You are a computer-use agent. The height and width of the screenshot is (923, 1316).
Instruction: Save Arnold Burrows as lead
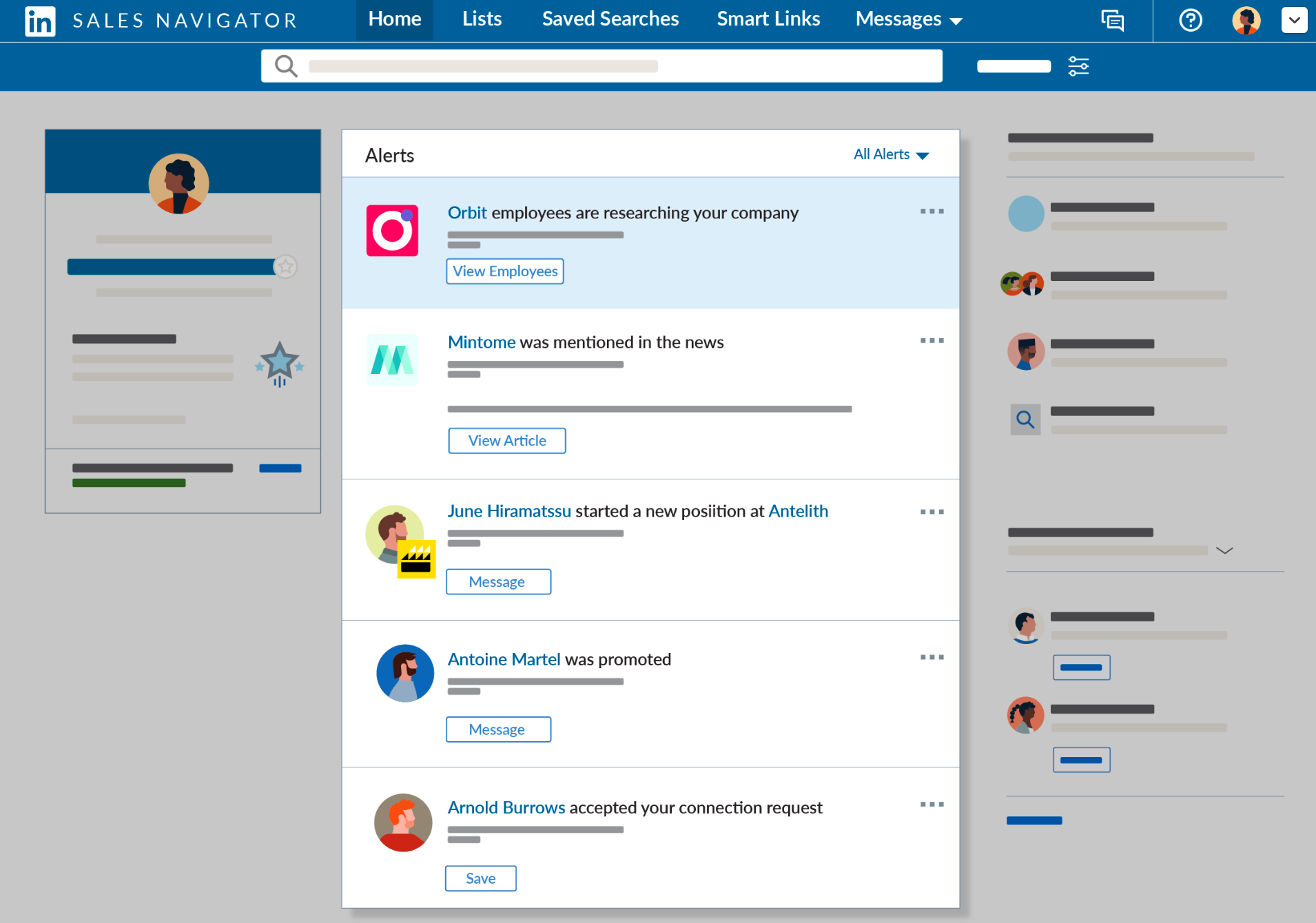tap(480, 878)
